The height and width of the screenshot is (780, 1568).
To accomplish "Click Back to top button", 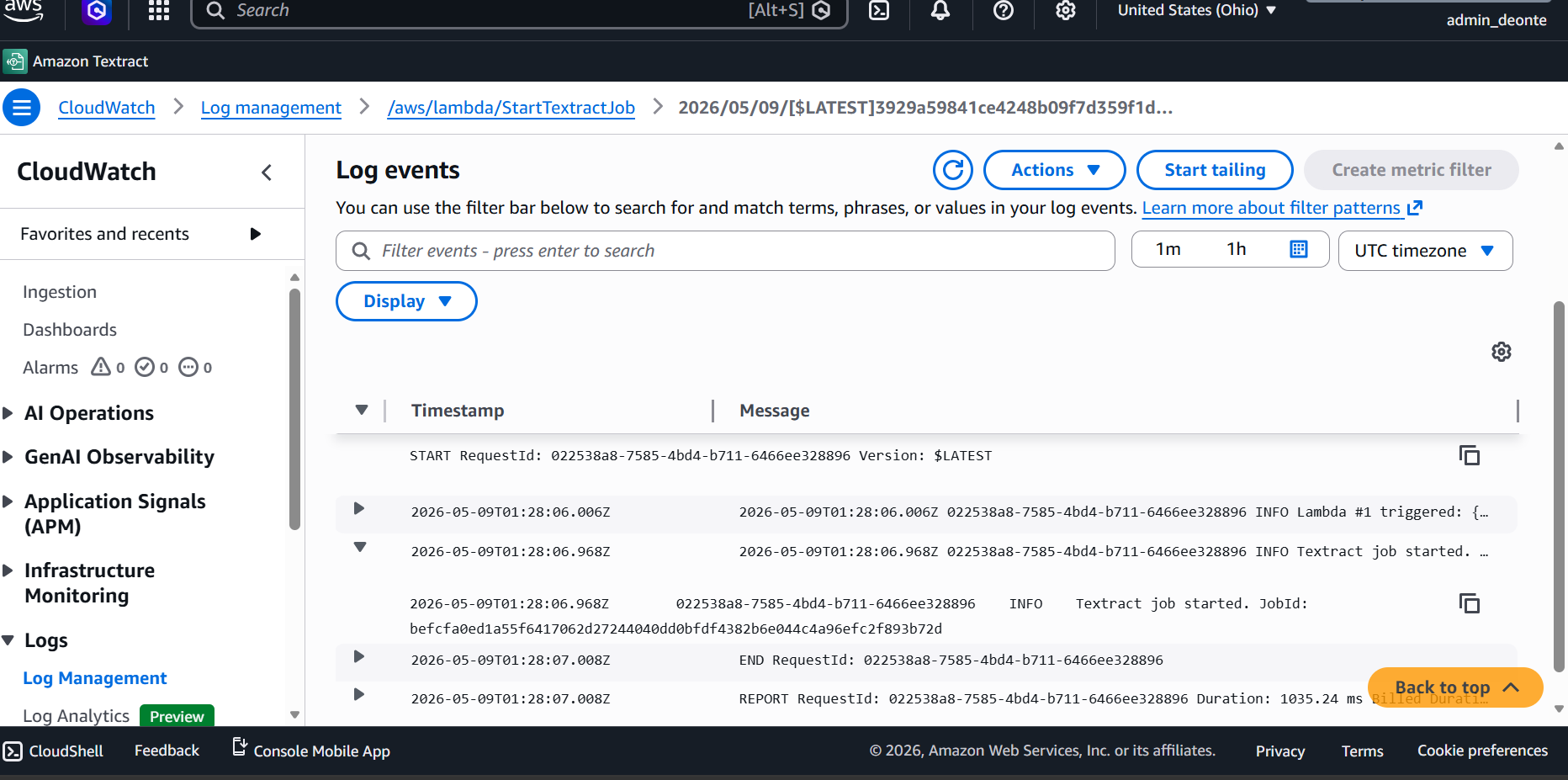I will (x=1455, y=687).
